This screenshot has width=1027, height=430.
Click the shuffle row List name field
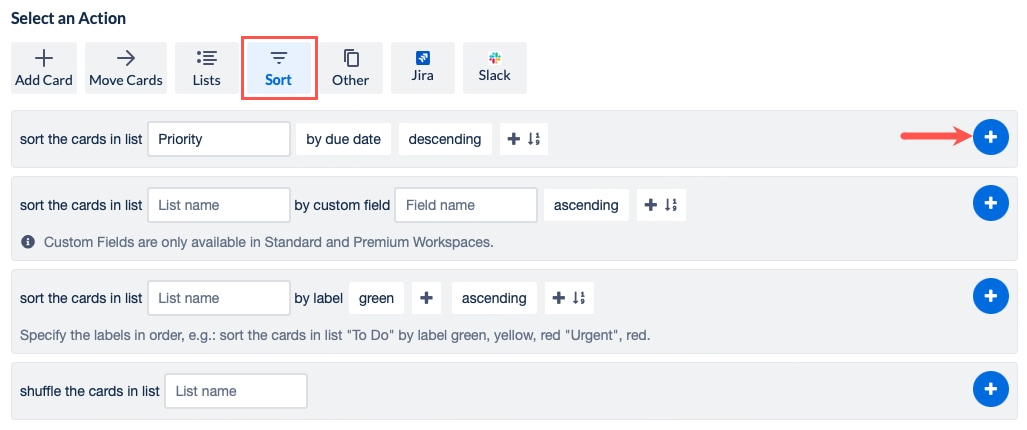coord(236,391)
